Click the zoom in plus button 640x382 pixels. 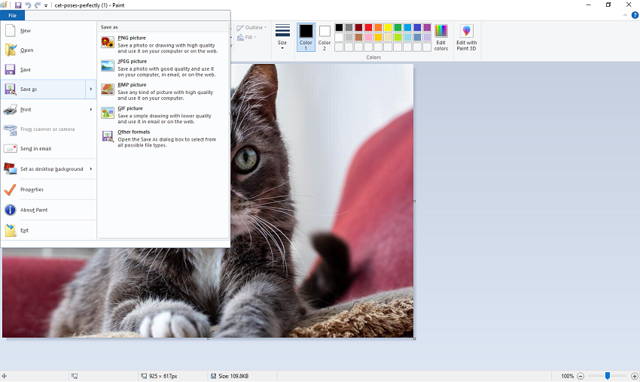[634, 376]
